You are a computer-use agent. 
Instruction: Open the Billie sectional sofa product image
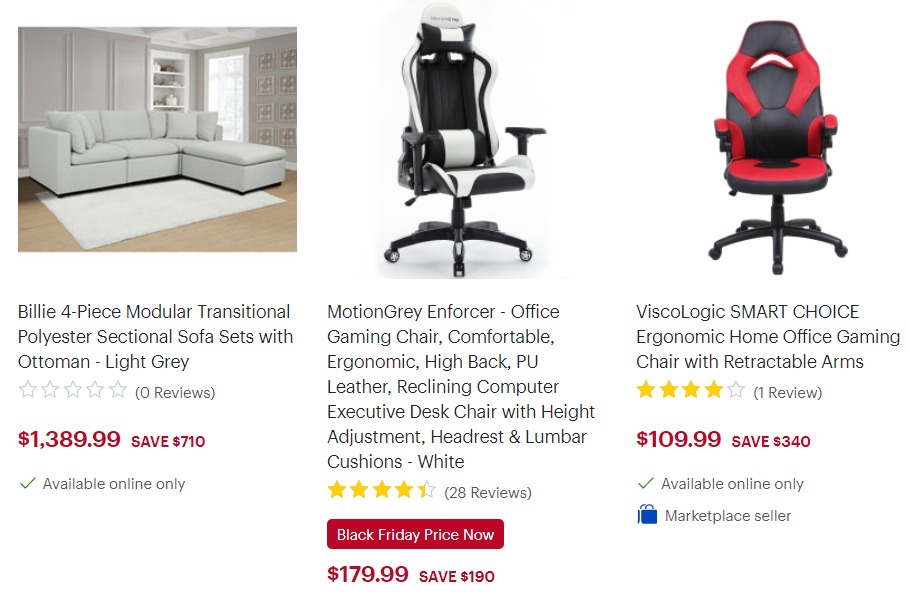click(157, 139)
